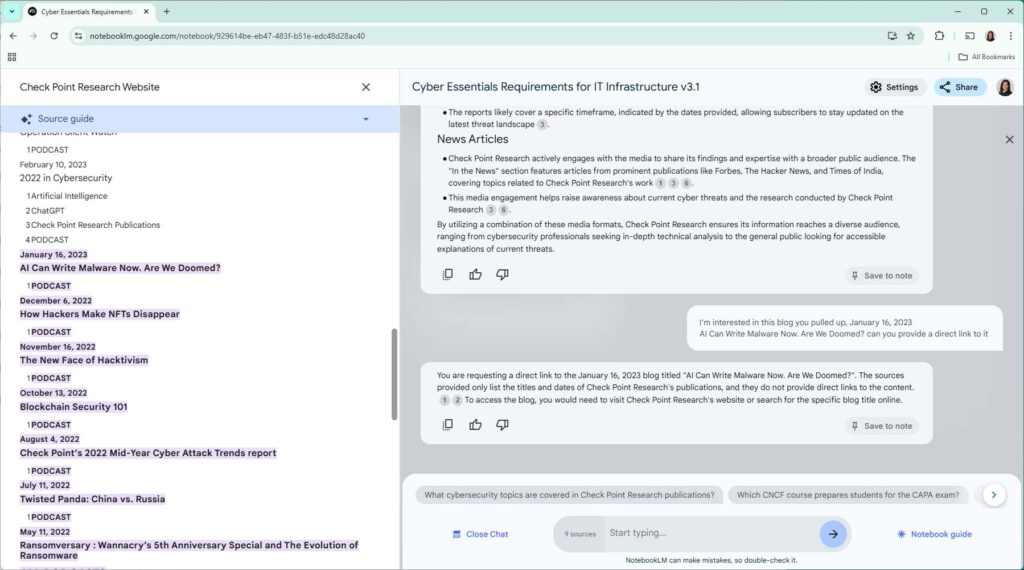Close the Check Point Research Website source panel
1024x570 pixels.
tap(366, 87)
